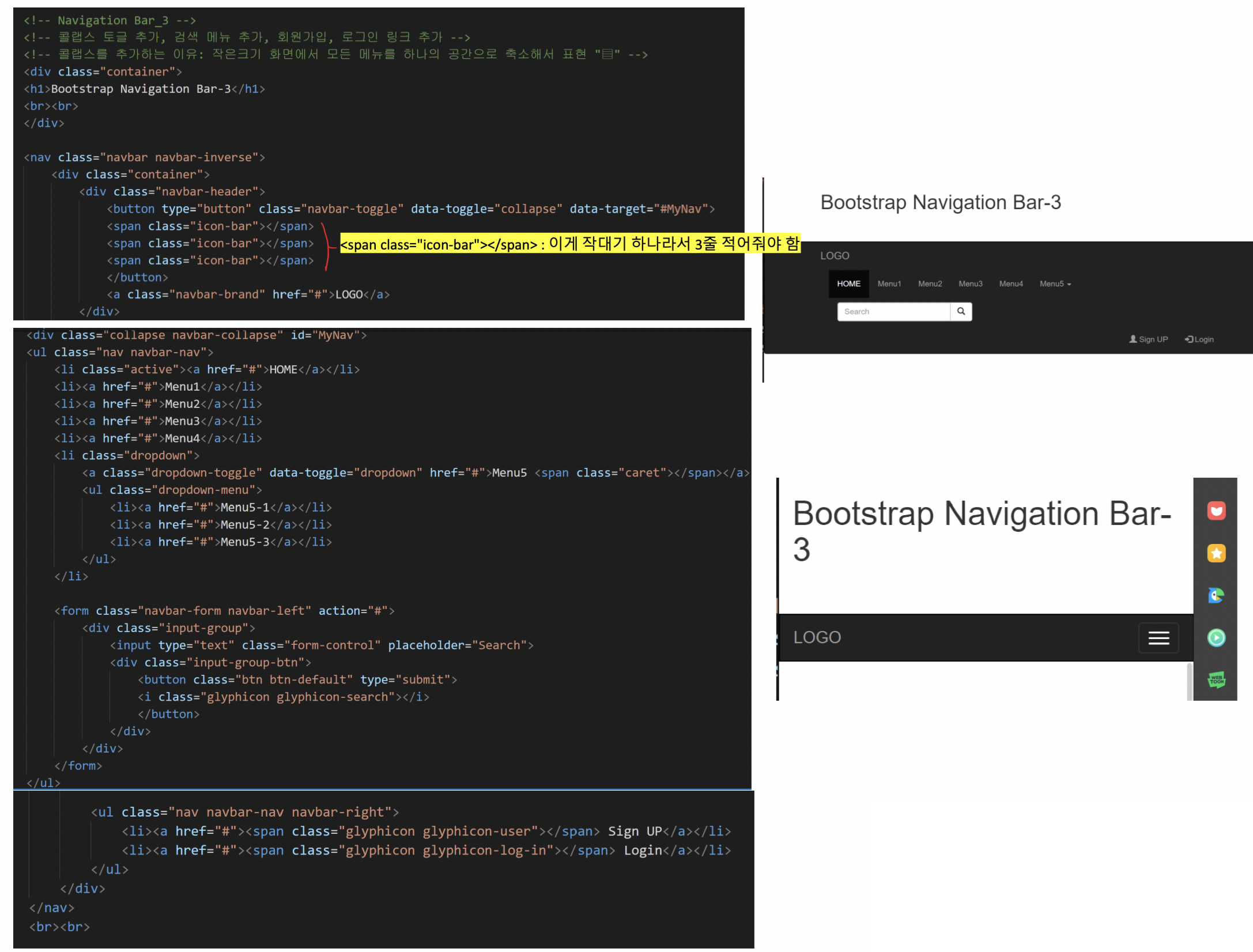Open the green WEBTOON sidebar icon
The image size is (1253, 952).
[1216, 680]
